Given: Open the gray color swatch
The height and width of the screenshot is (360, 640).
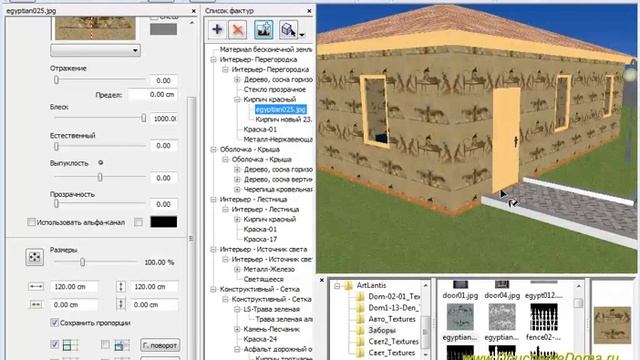Looking at the screenshot, I should coord(163,29).
